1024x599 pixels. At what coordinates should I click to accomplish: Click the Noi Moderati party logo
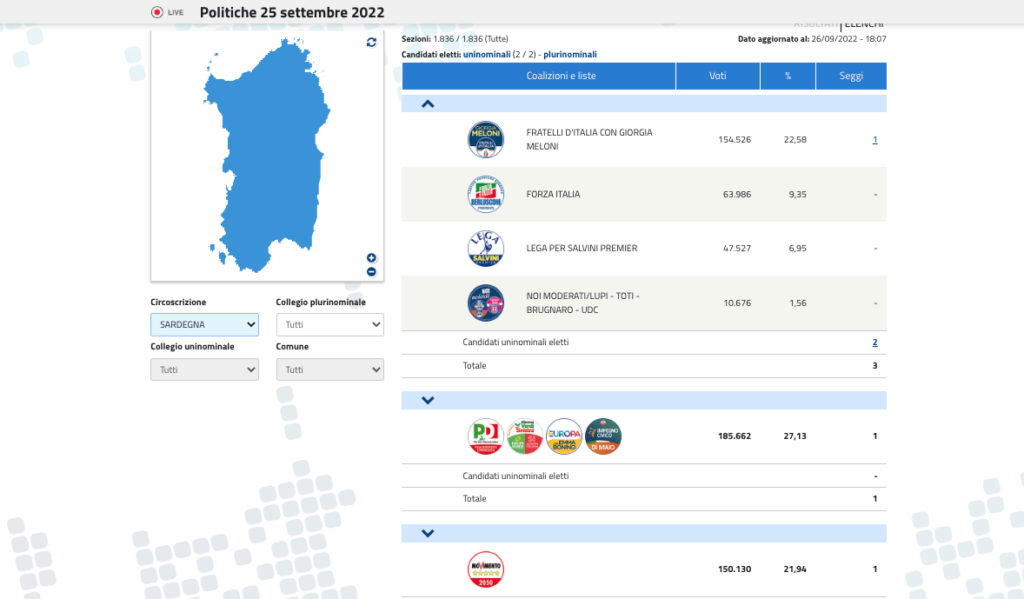pos(485,303)
